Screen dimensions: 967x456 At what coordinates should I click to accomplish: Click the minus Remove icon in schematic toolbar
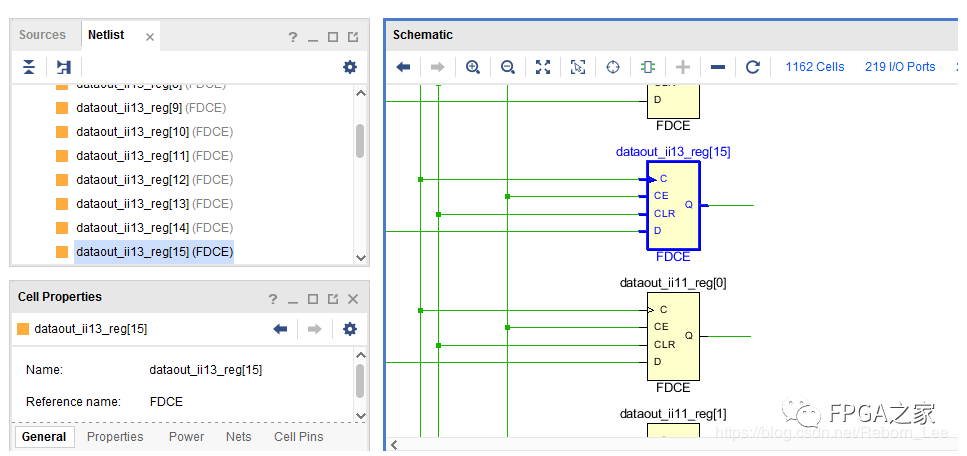coord(718,67)
